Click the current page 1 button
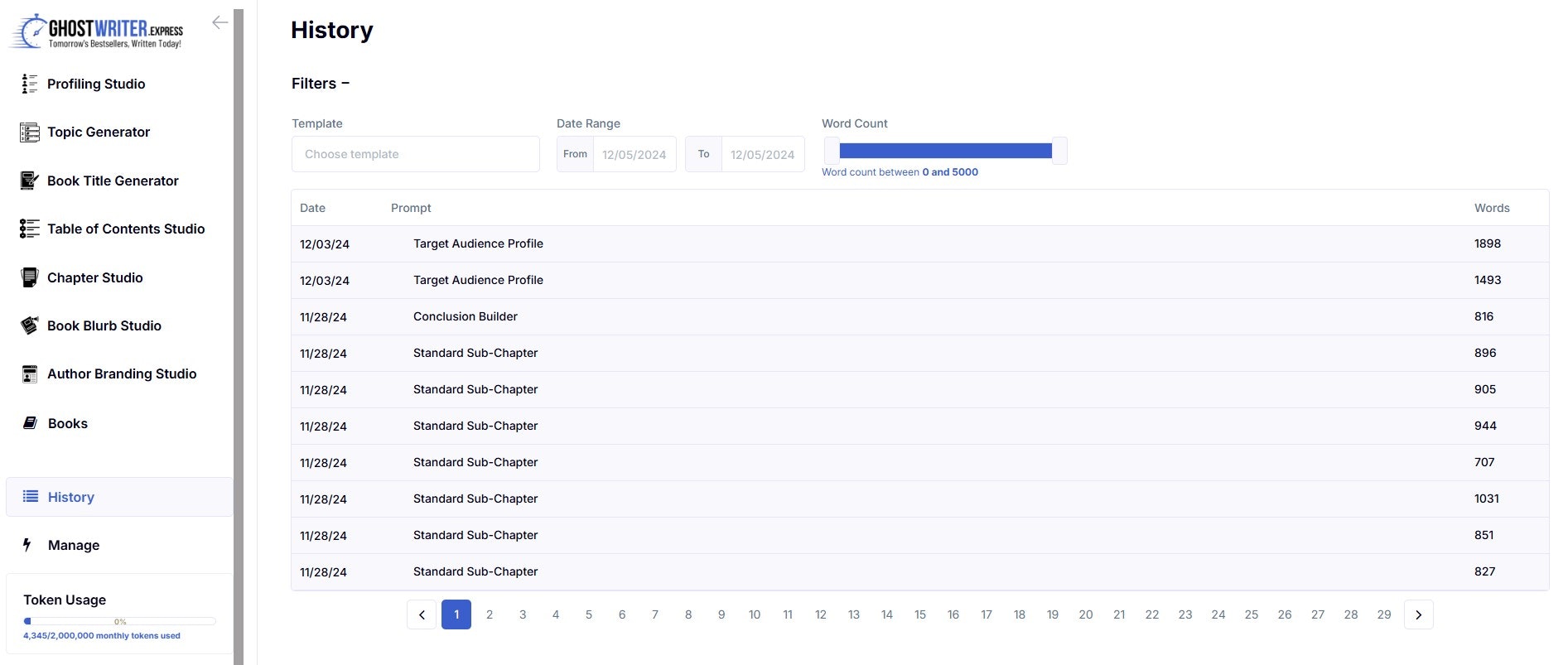The image size is (1568, 665). tap(456, 614)
